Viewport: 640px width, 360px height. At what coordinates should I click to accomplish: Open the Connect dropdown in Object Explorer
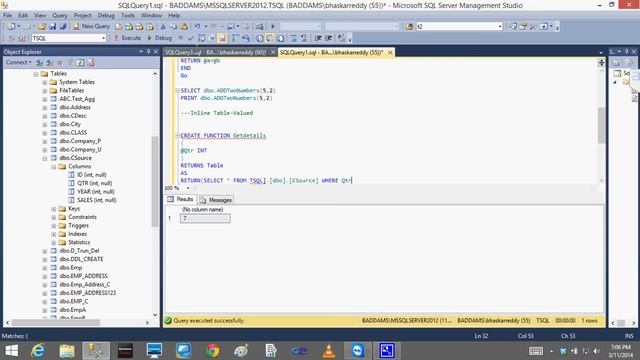click(19, 62)
